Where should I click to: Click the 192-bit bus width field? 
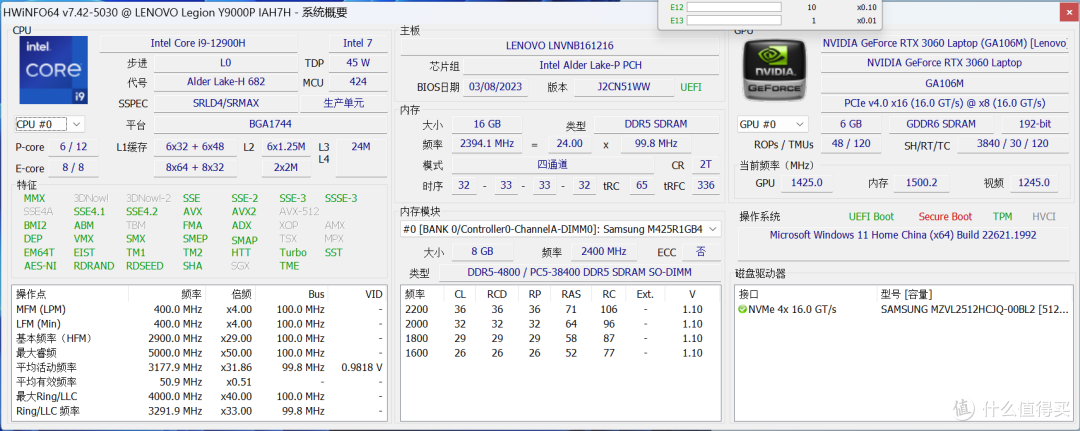[x=1035, y=125]
